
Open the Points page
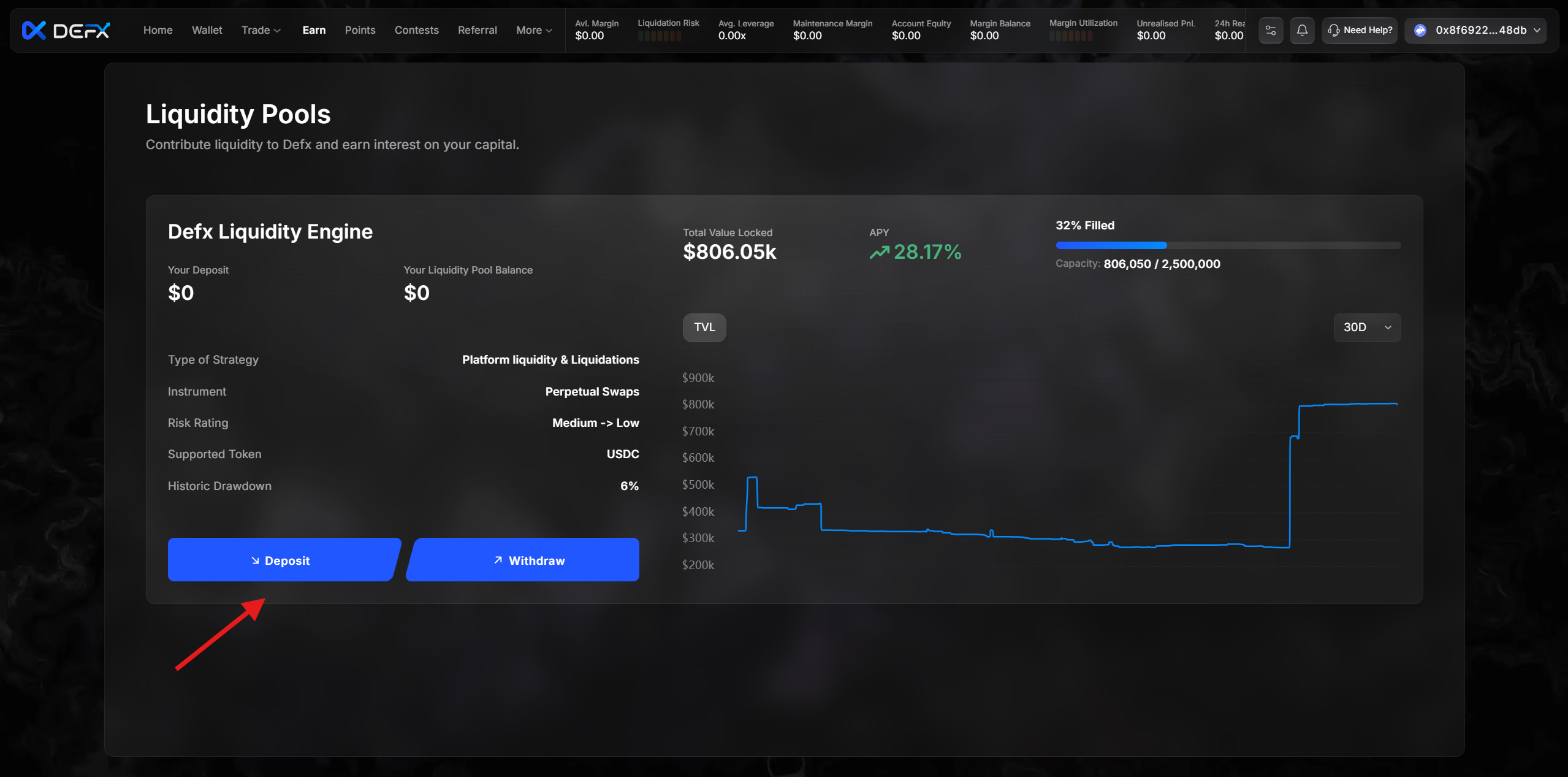[360, 30]
